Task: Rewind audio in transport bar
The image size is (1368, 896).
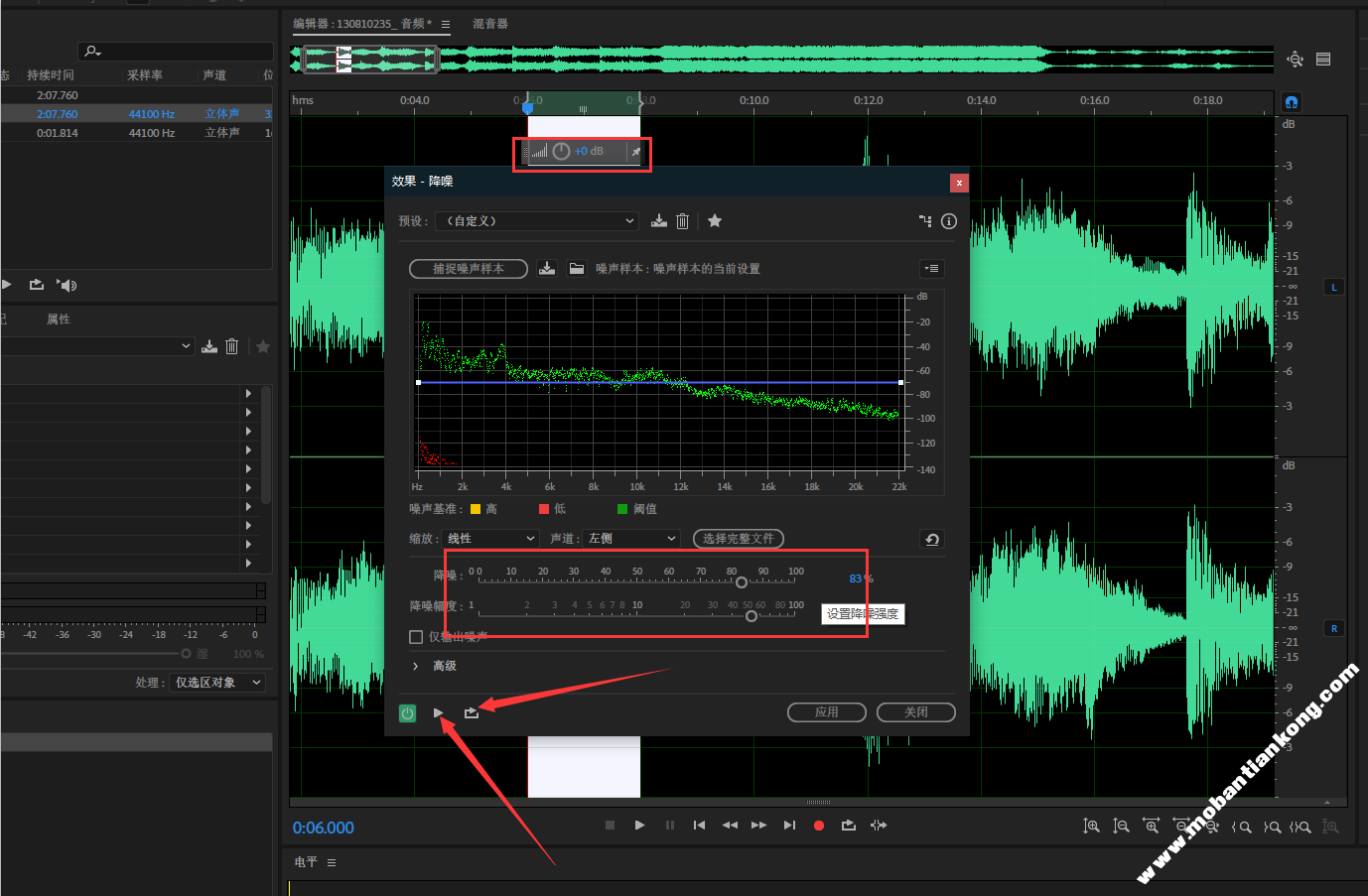Action: (730, 825)
